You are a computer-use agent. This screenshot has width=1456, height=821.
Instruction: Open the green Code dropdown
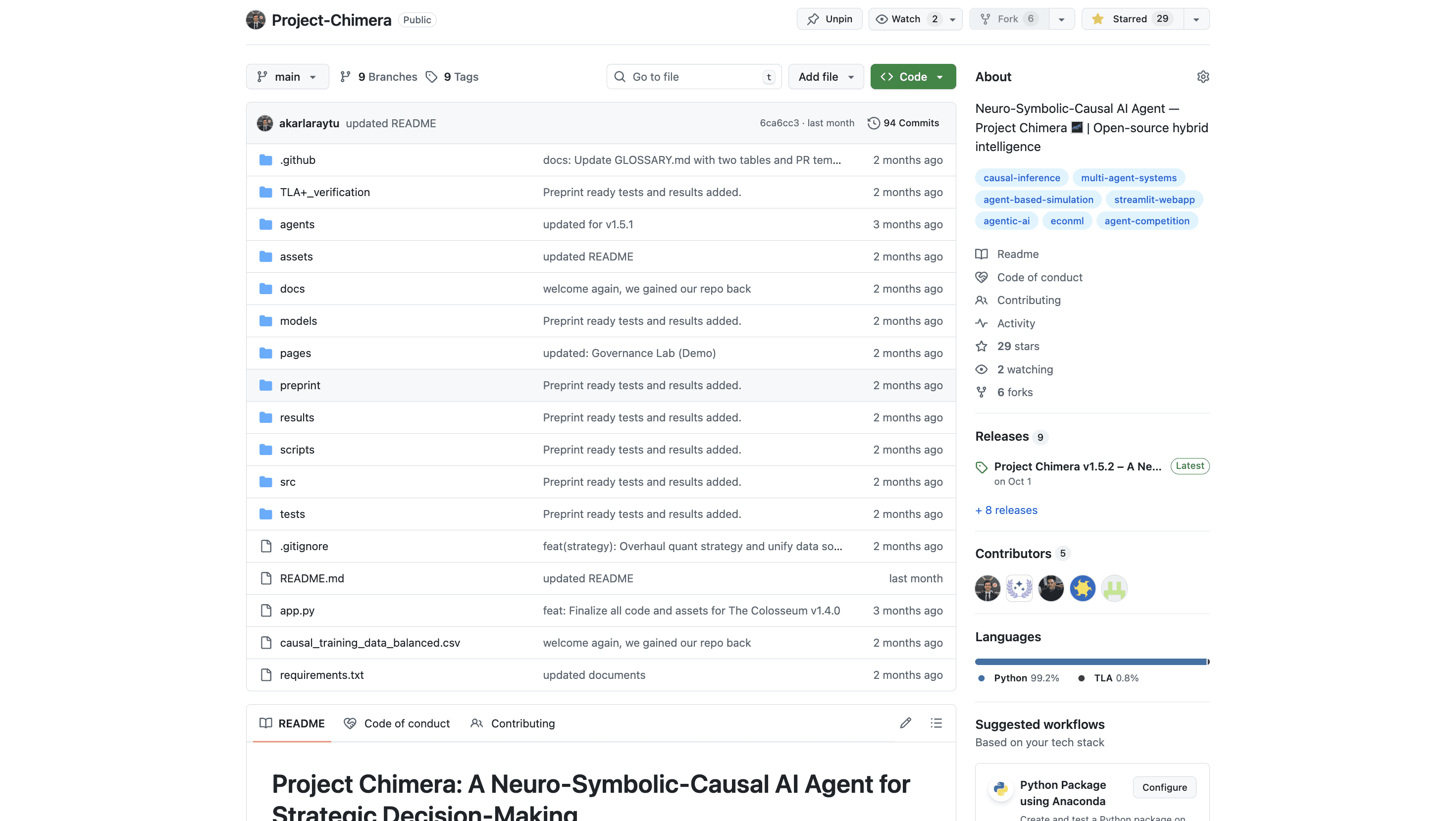912,77
